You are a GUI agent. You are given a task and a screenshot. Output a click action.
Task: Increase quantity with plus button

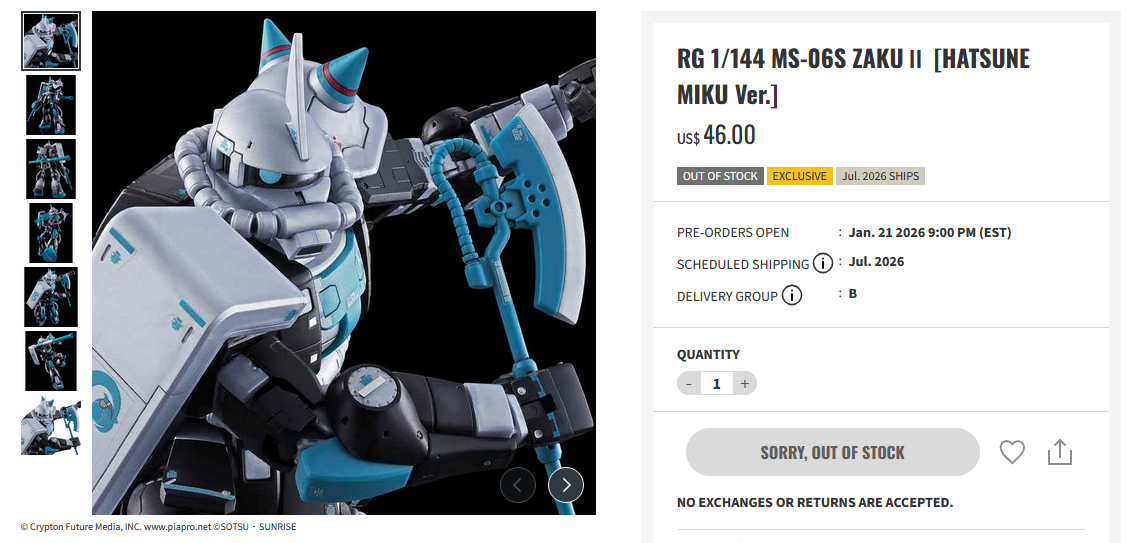point(745,383)
